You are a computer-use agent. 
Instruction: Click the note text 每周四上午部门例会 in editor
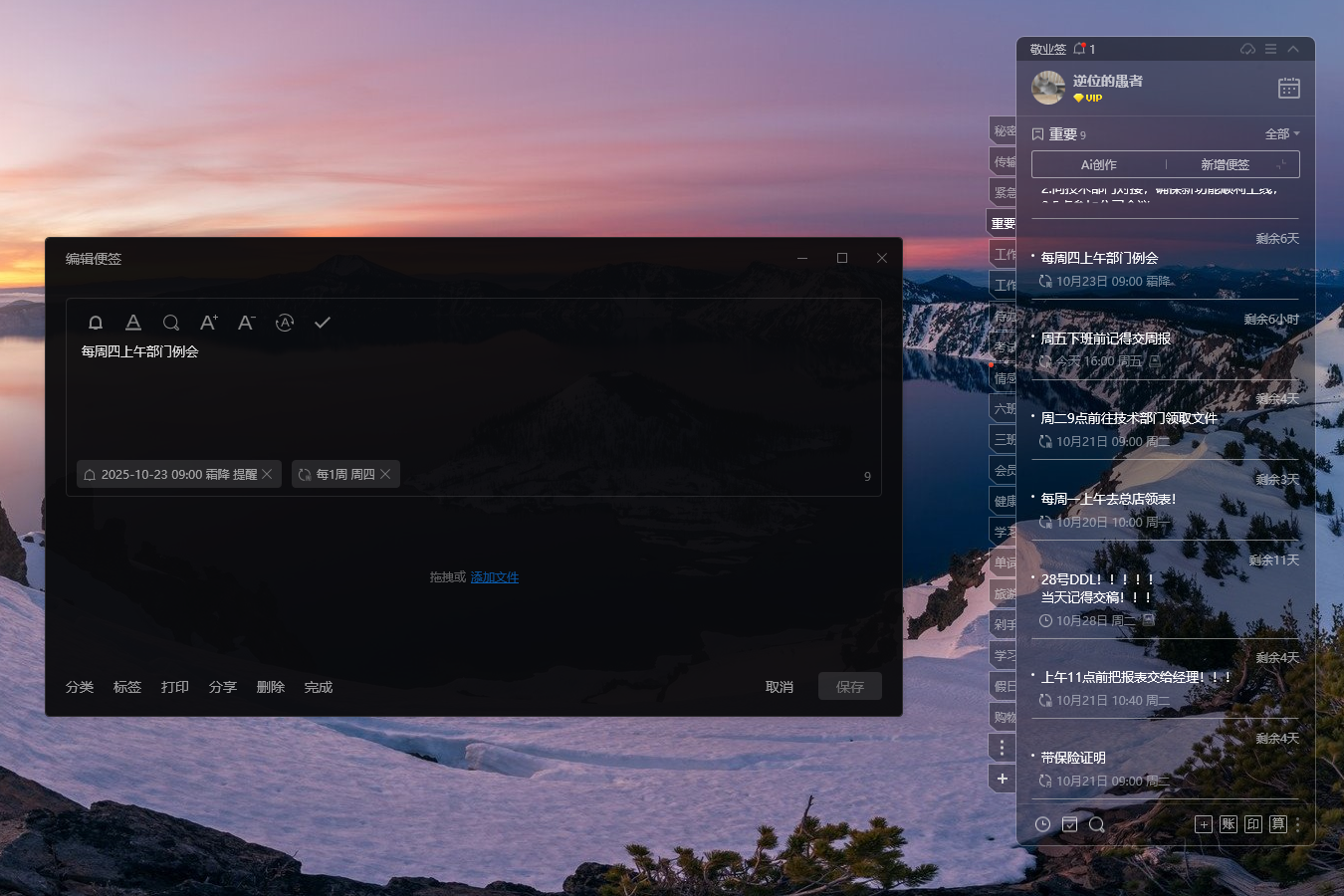[x=140, y=351]
